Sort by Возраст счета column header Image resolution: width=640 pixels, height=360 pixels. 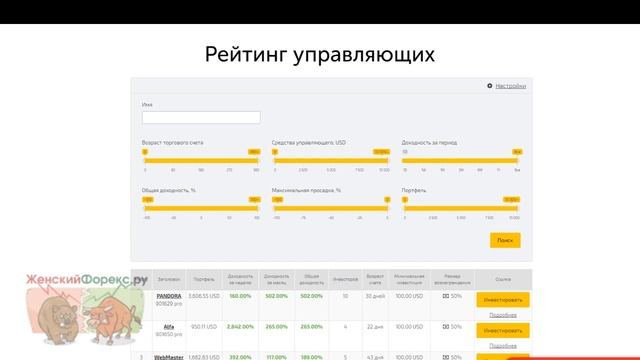tap(375, 280)
